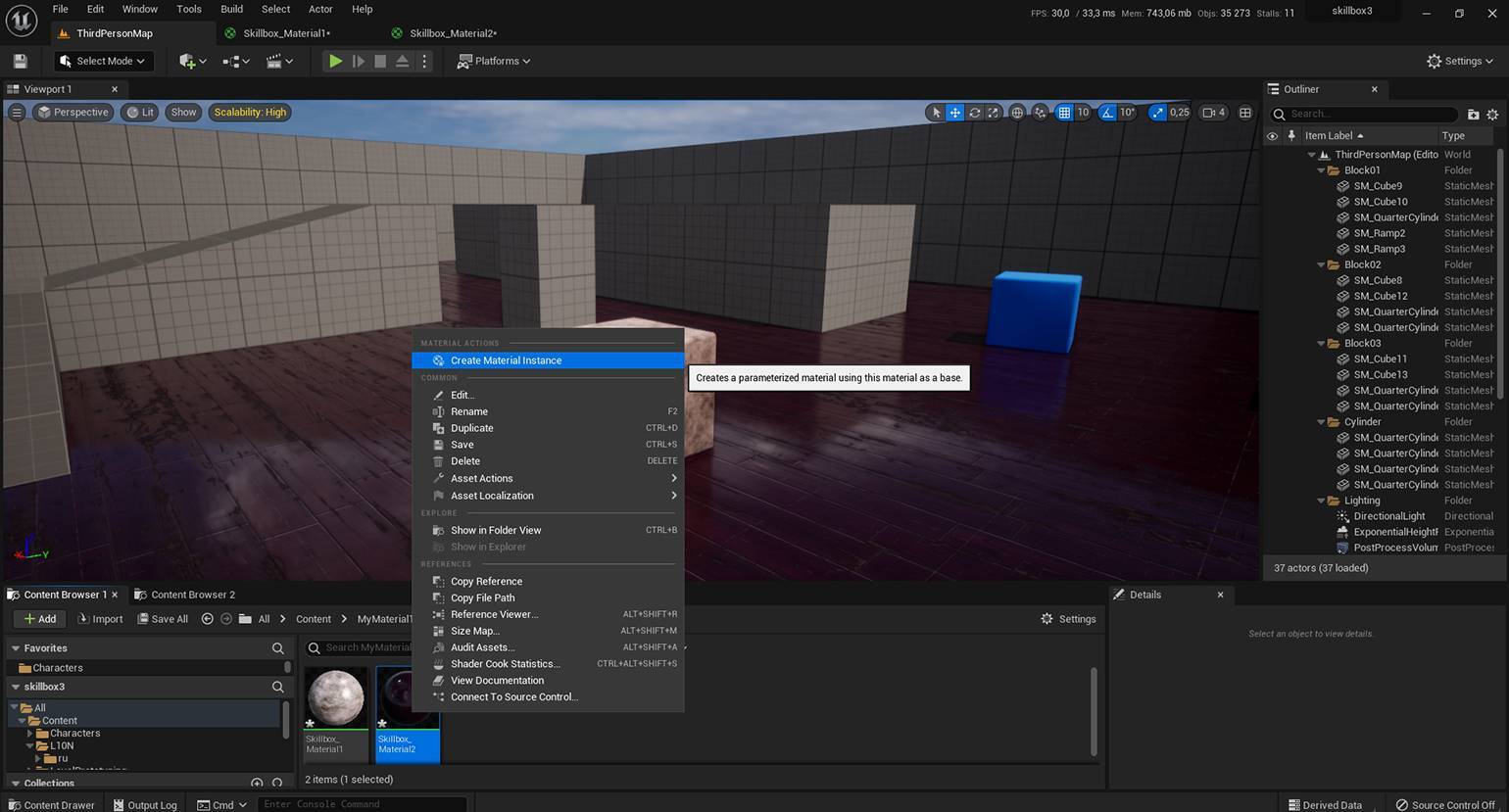The width and height of the screenshot is (1509, 812).
Task: Open the Select Mode dropdown
Action: (103, 61)
